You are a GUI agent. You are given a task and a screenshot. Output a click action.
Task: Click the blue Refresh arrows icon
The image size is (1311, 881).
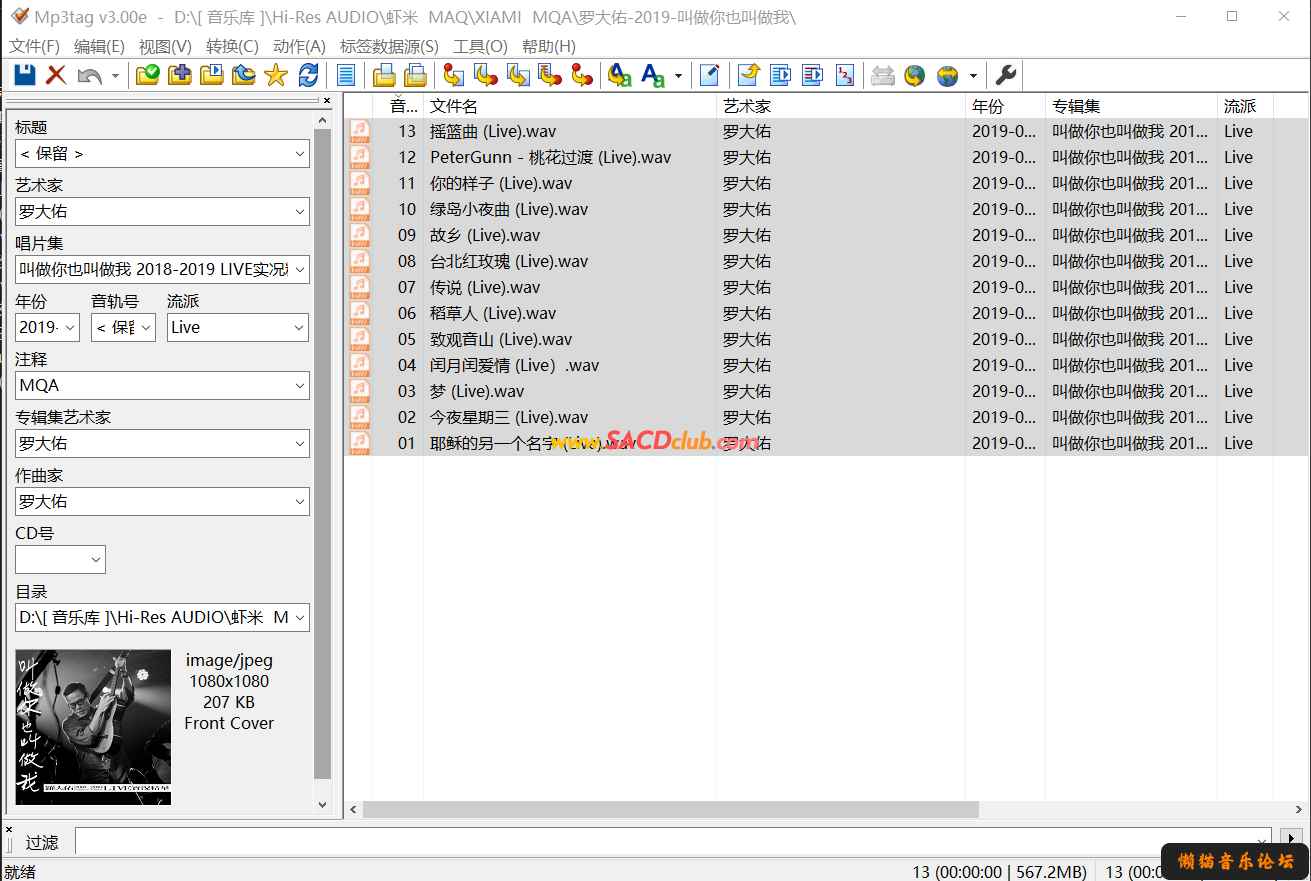309,75
